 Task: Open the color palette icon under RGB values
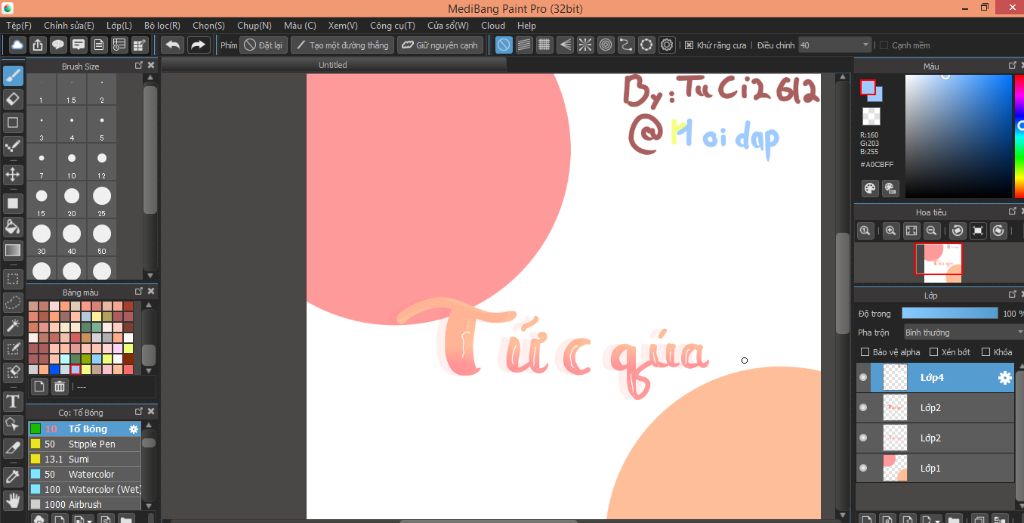(870, 189)
